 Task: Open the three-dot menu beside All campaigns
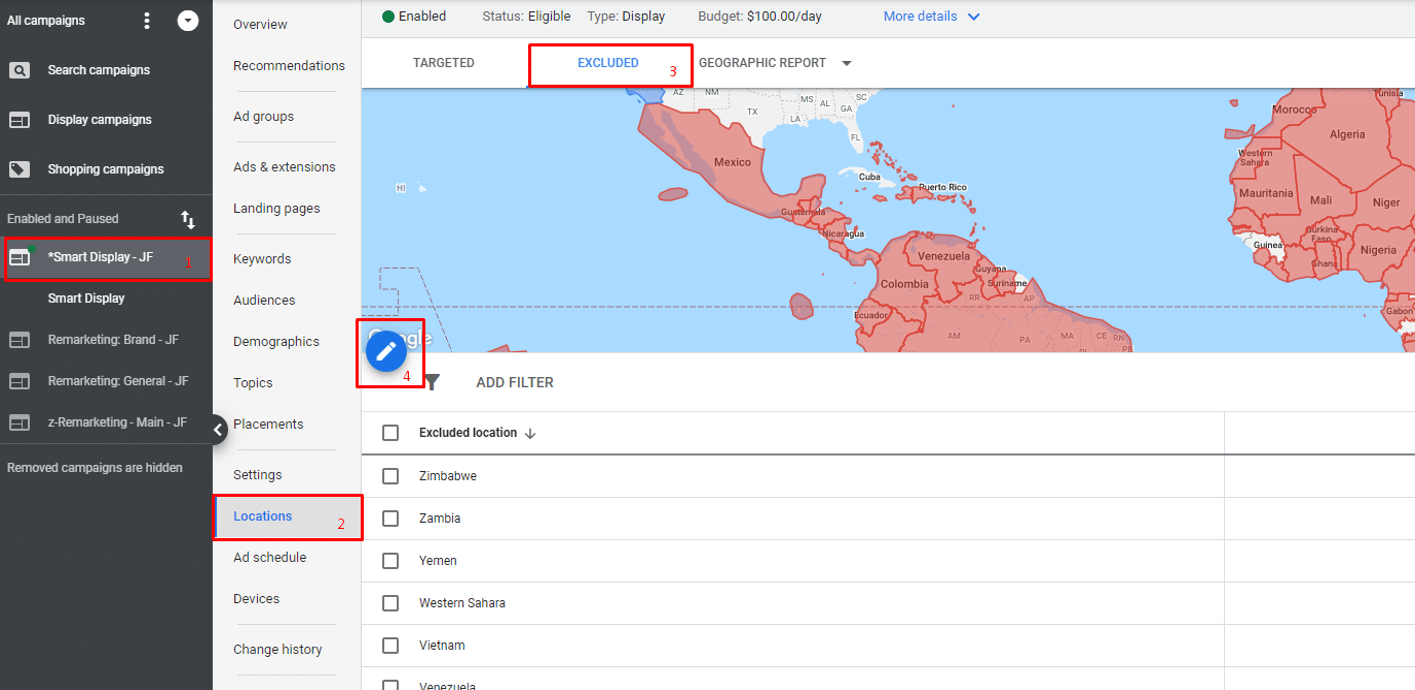(x=147, y=21)
